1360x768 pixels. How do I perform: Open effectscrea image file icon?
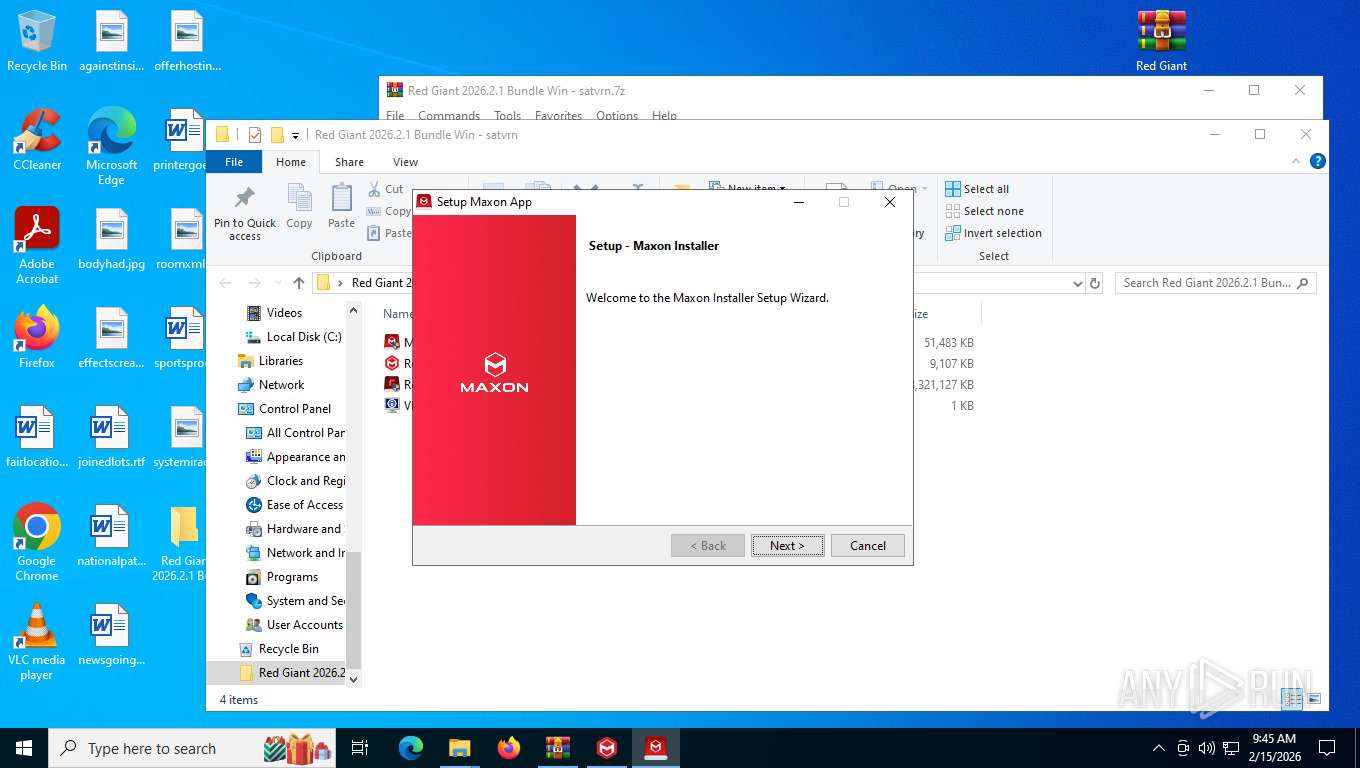tap(111, 339)
